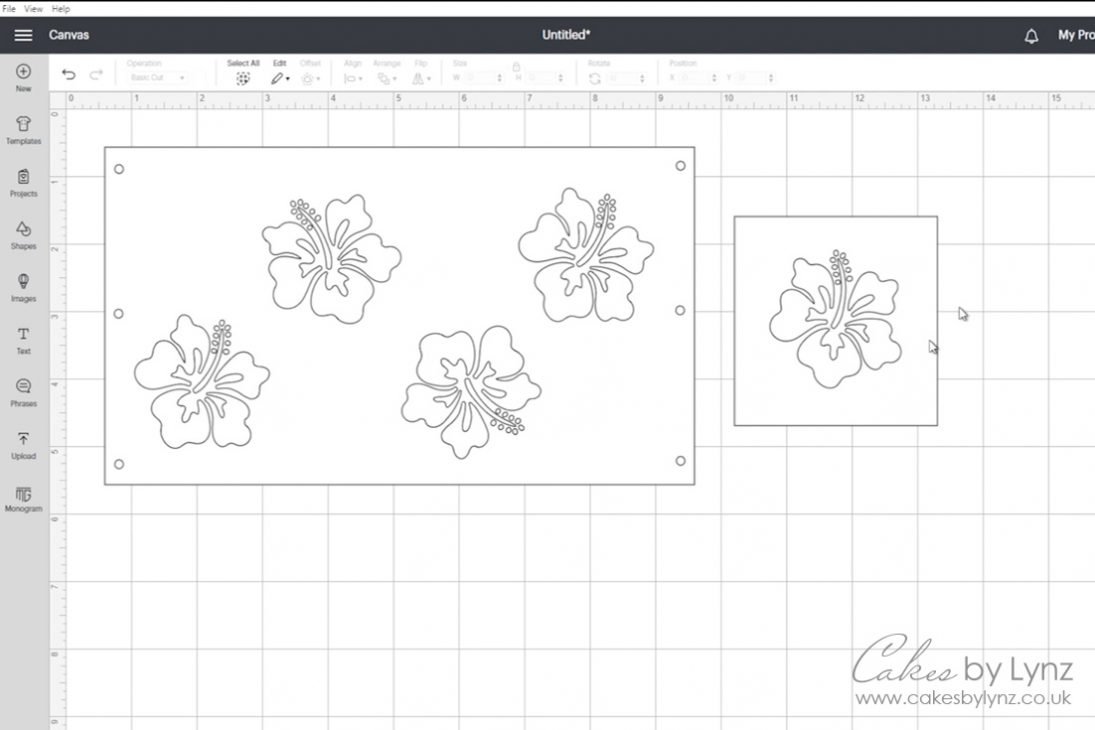Click the Undo arrow
1095x730 pixels.
68,75
